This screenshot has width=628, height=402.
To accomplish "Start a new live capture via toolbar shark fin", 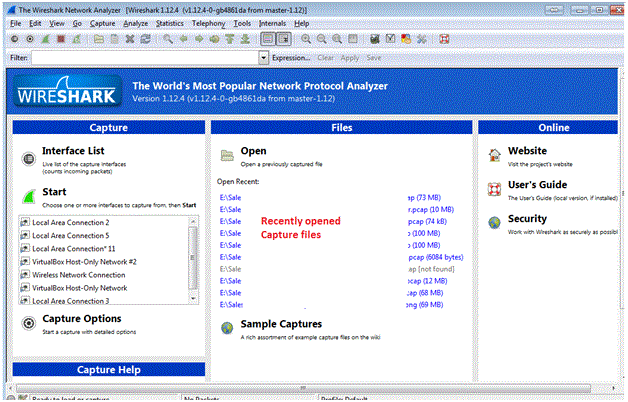I will (x=46, y=39).
